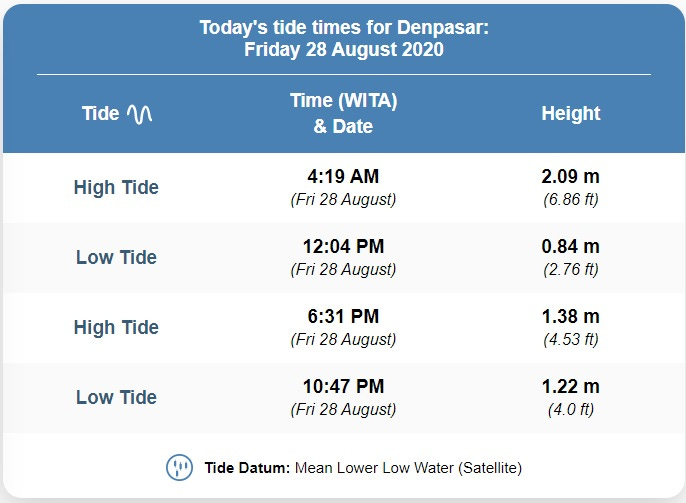Click the 12:04 PM time entry

coord(343,246)
